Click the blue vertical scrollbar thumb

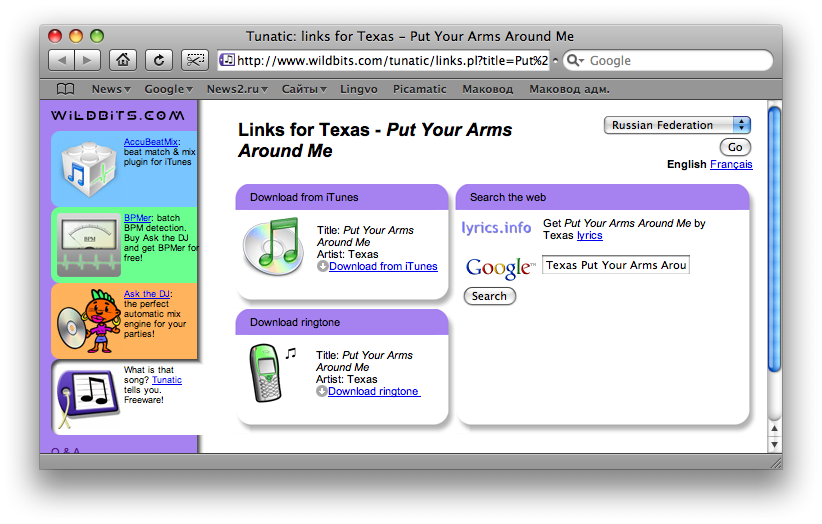[774, 239]
